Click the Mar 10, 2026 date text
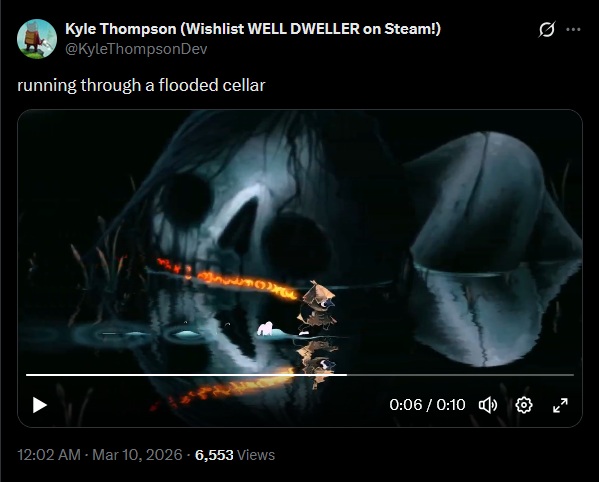This screenshot has width=599, height=482. point(137,455)
